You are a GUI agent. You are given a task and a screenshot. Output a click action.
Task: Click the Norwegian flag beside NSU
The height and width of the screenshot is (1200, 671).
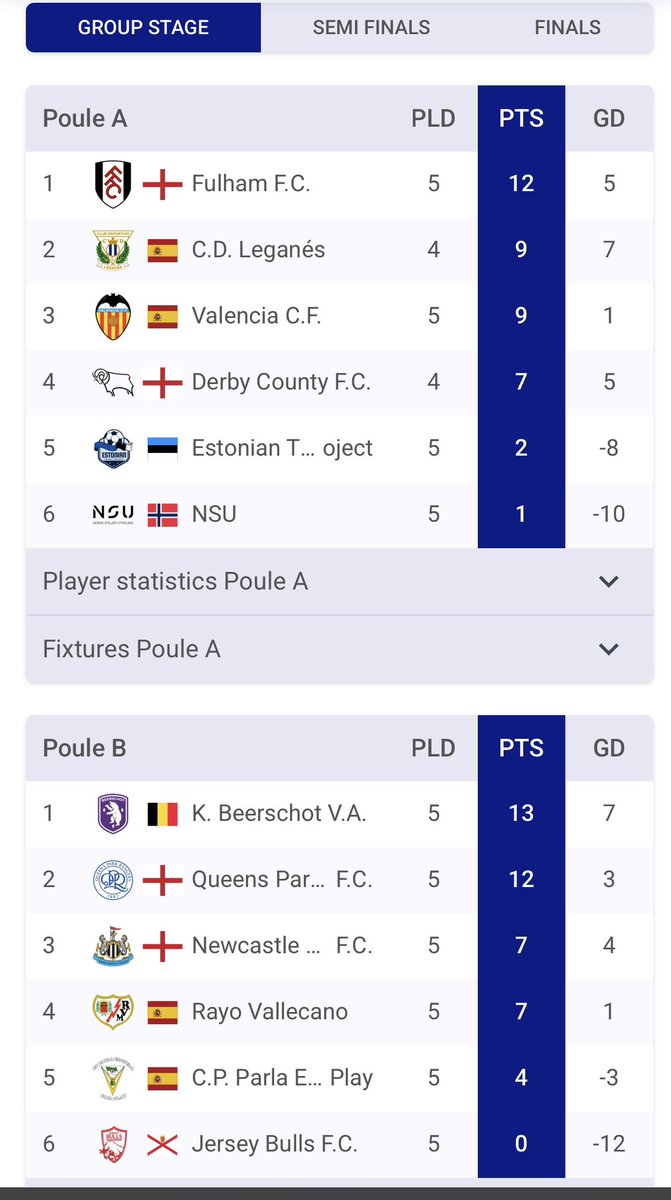(163, 514)
